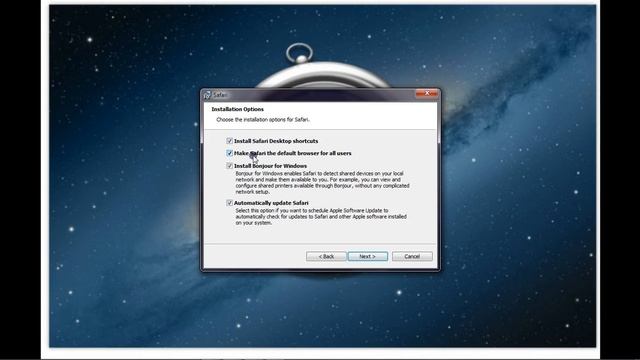Viewport: 640px width, 360px height.
Task: Toggle Make Safari the default browser checkbox
Action: pos(229,153)
